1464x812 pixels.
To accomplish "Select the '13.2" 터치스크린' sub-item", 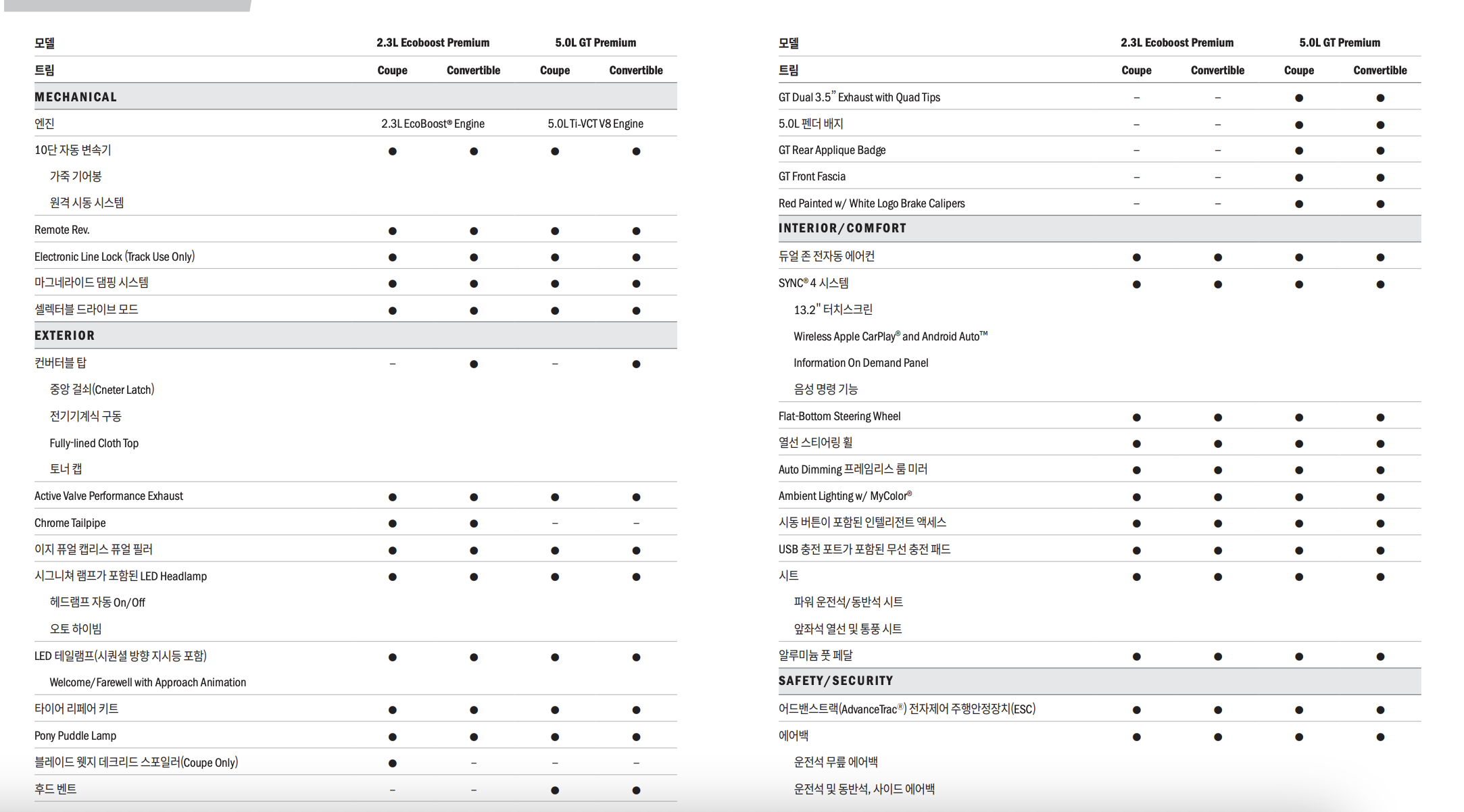I will (833, 309).
